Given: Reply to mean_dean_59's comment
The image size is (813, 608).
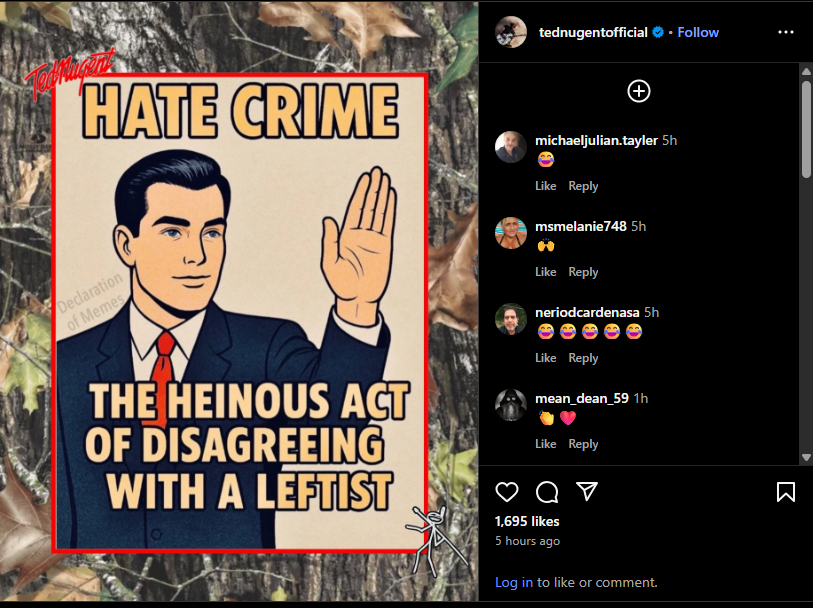Looking at the screenshot, I should tap(583, 444).
